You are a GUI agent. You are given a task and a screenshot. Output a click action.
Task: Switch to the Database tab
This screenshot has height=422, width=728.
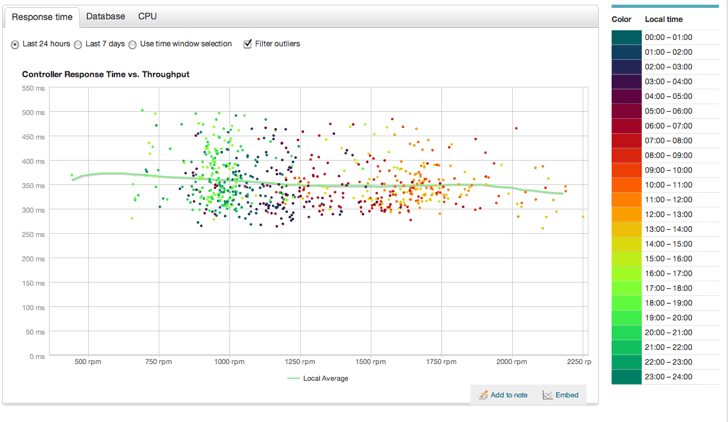105,17
